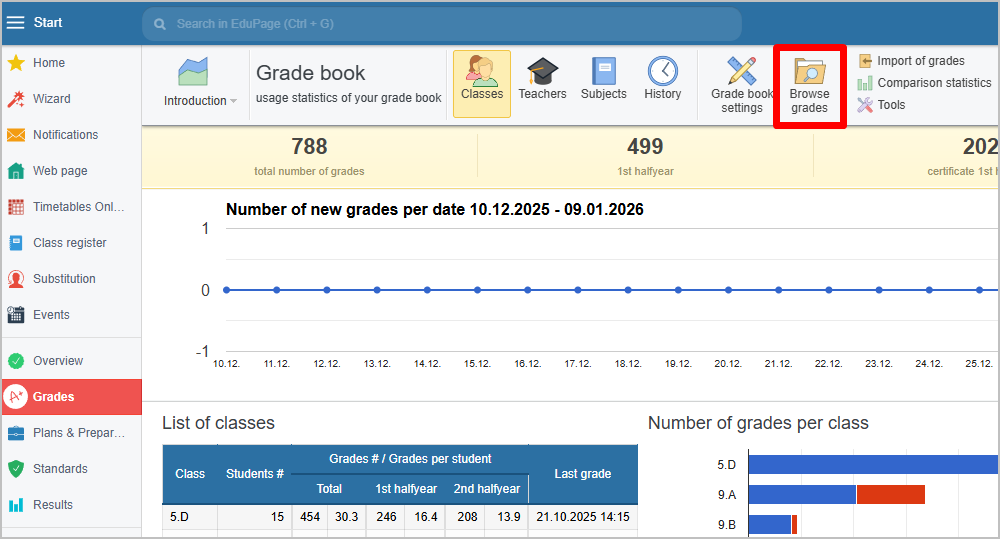This screenshot has height=539, width=1000.
Task: Click the Import of grades link
Action: coord(919,61)
